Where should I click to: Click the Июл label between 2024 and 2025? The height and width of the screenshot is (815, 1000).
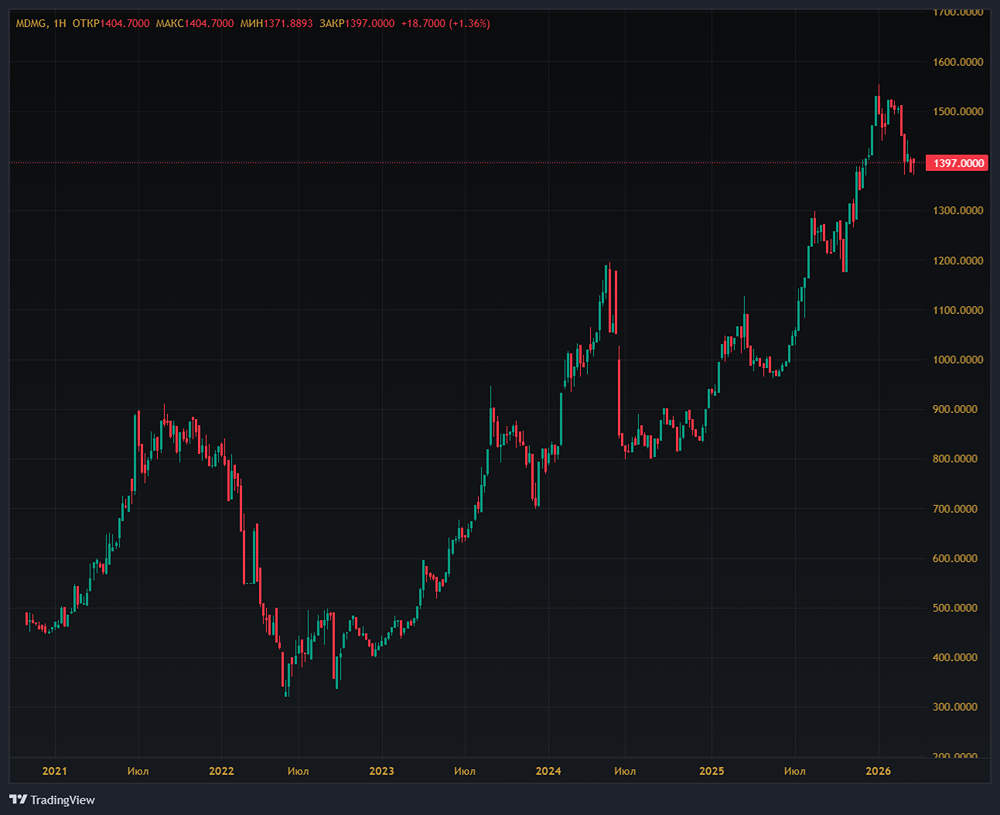625,771
